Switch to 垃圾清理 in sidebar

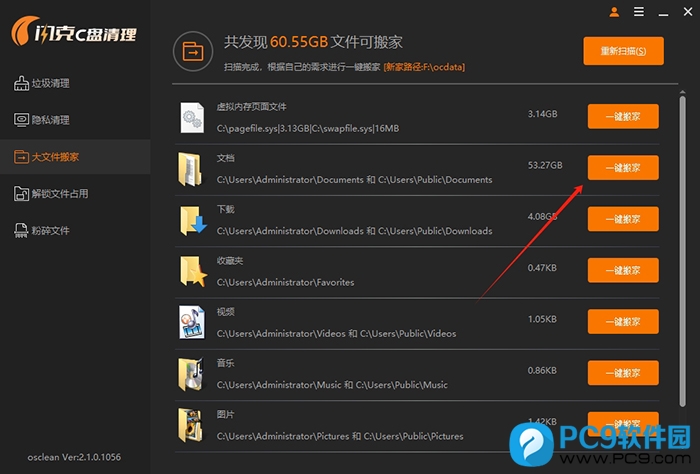pos(49,83)
